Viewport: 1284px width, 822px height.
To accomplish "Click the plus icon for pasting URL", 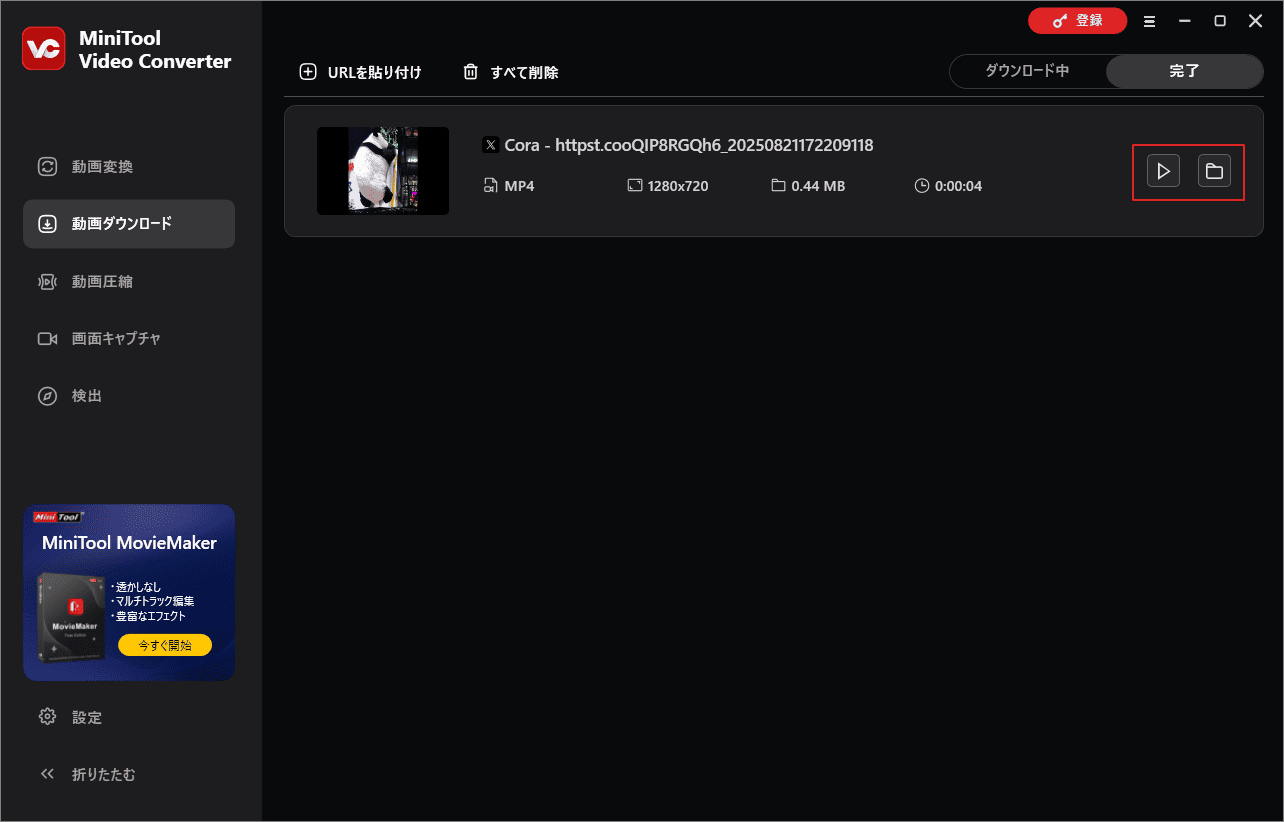I will pyautogui.click(x=307, y=72).
